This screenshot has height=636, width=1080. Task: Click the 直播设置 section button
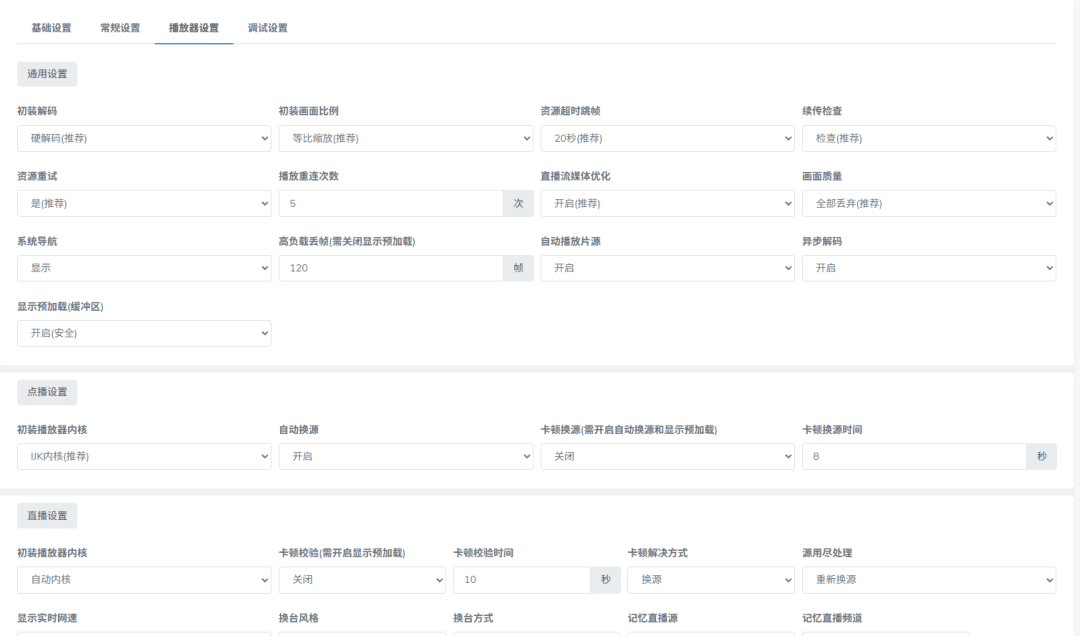pos(47,515)
